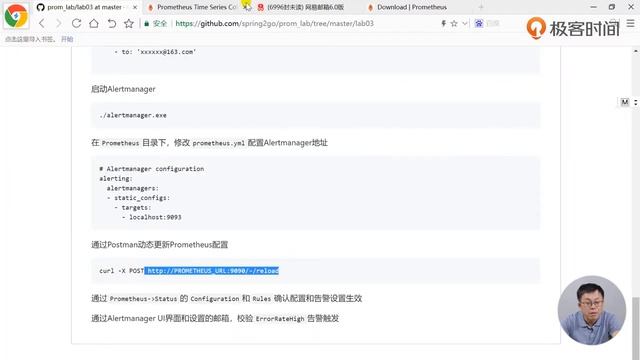This screenshot has height=360, width=640.
Task: Click the 'Prometheus->Status' inline code
Action: pyautogui.click(x=143, y=299)
